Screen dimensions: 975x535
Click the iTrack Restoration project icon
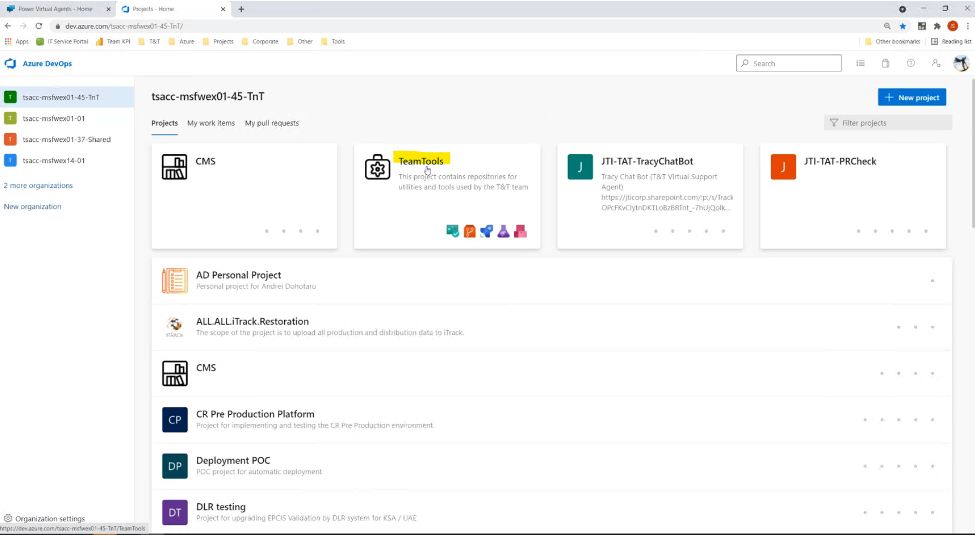(x=175, y=327)
